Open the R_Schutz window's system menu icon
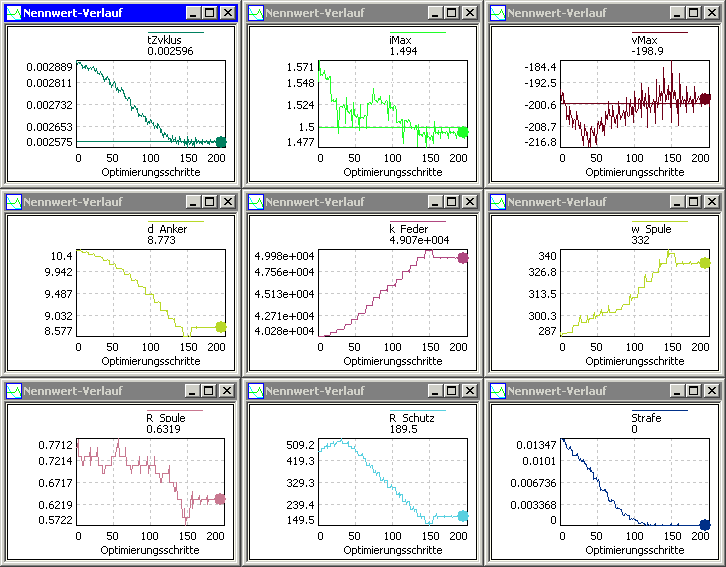The height and width of the screenshot is (567, 726). [x=255, y=390]
